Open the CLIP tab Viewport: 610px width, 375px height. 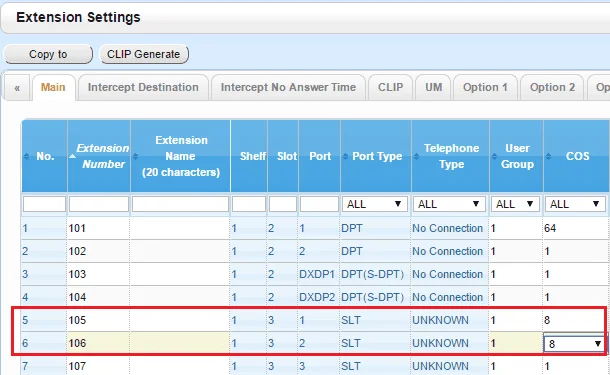pyautogui.click(x=391, y=87)
